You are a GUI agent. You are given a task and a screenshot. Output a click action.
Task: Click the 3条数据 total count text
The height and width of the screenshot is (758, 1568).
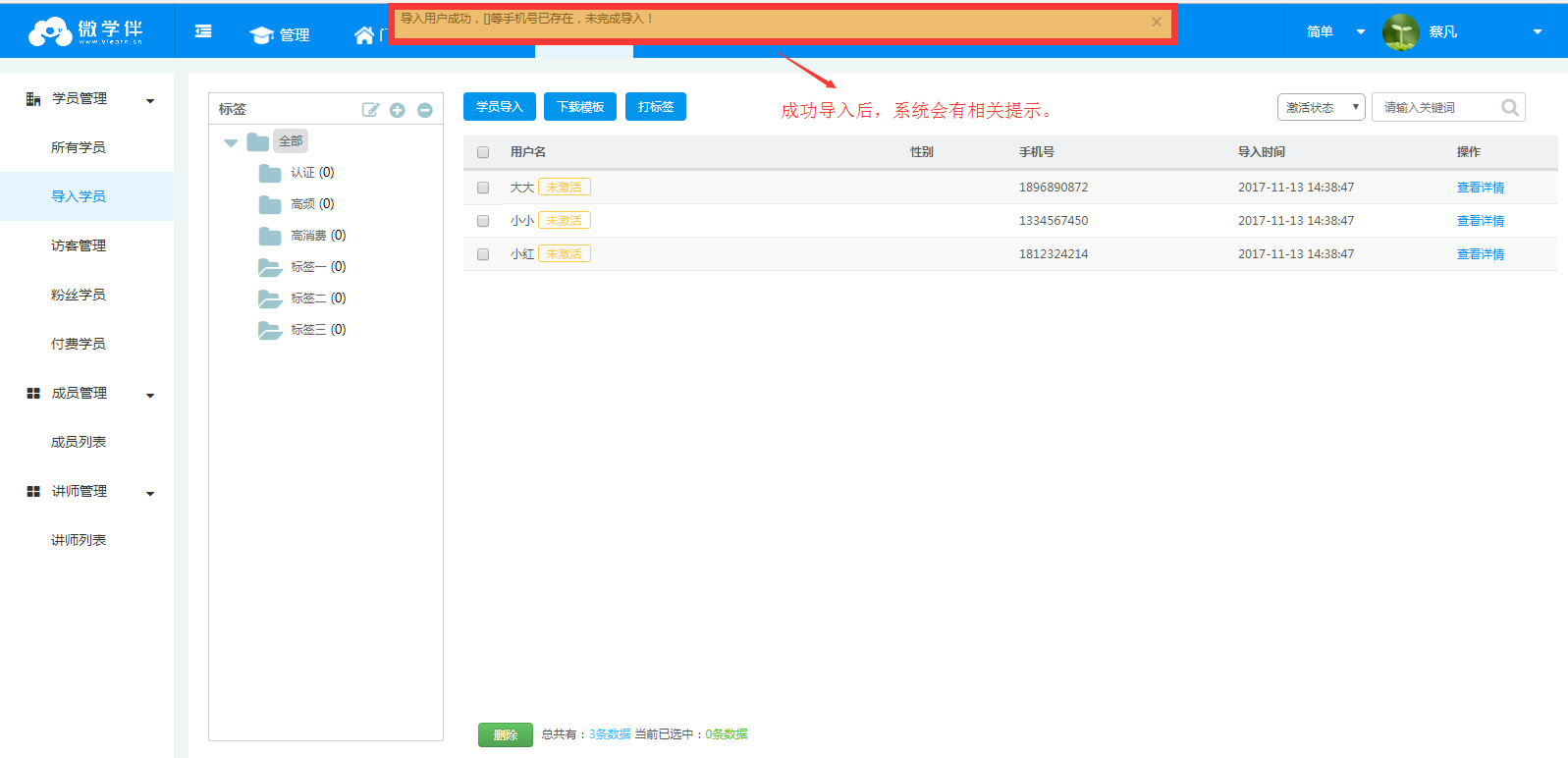(610, 734)
